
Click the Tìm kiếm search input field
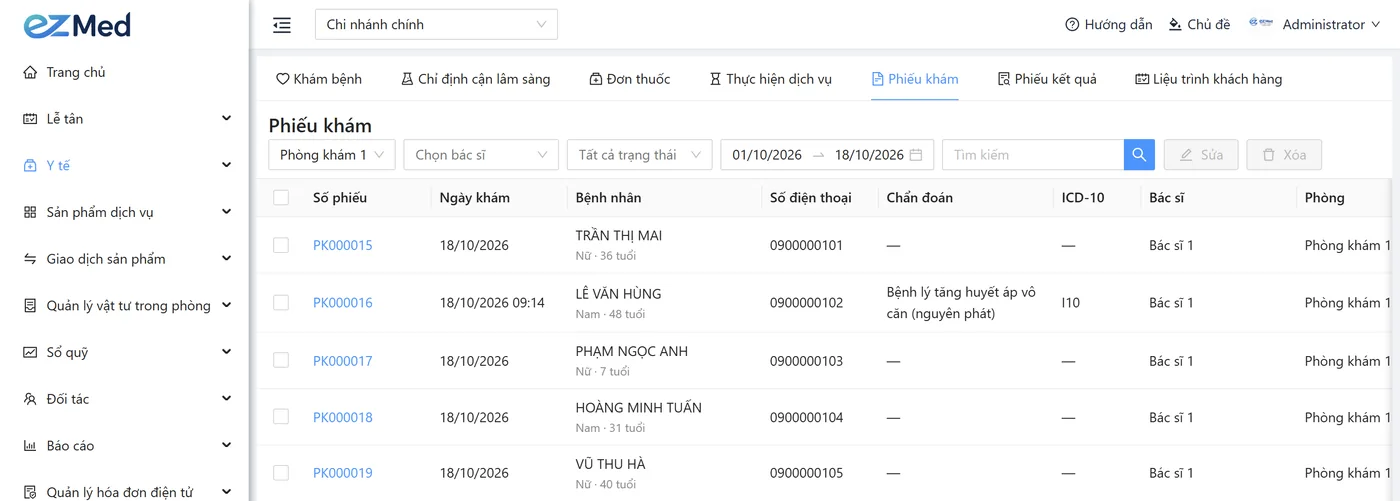click(1033, 155)
